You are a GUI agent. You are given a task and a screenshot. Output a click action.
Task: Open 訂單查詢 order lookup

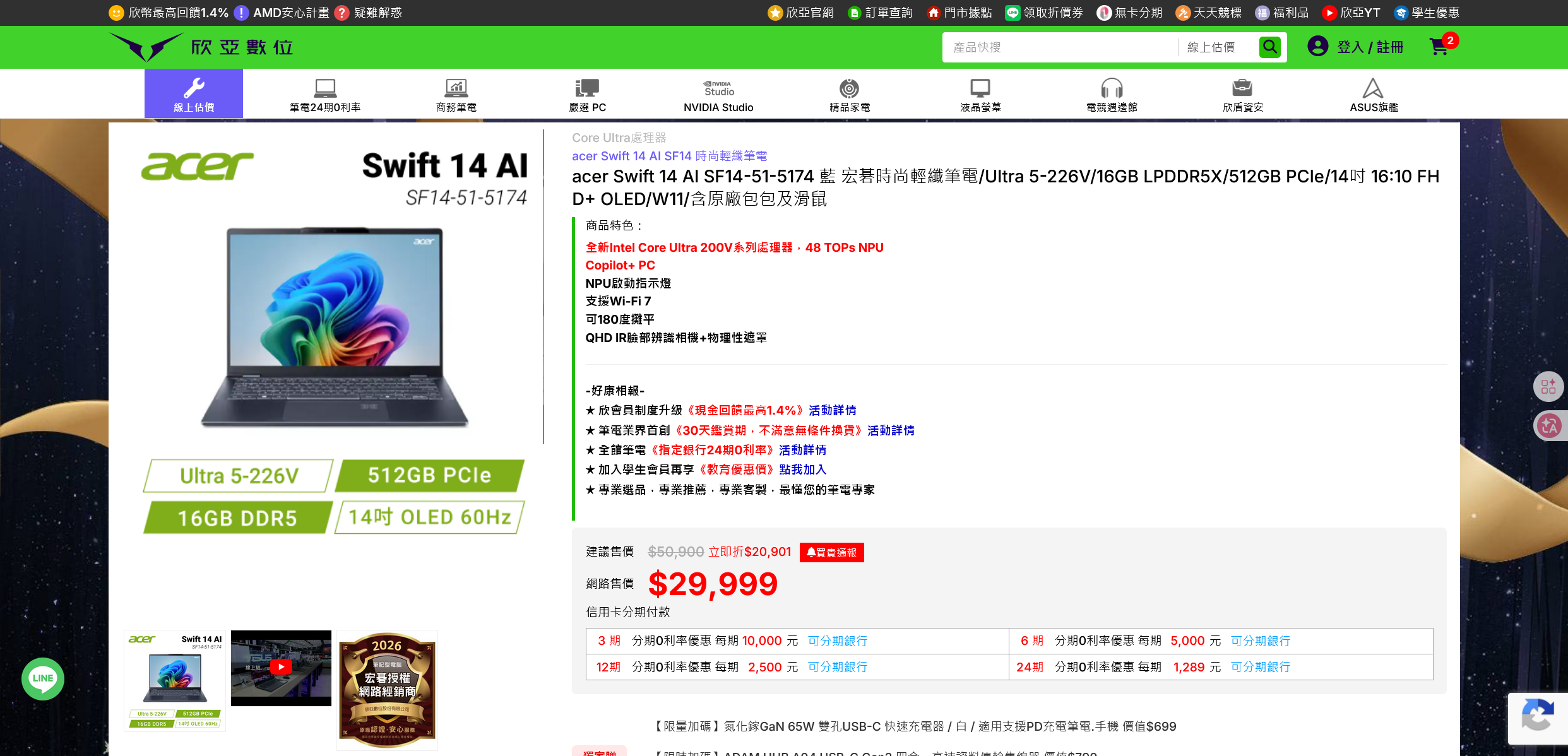881,13
